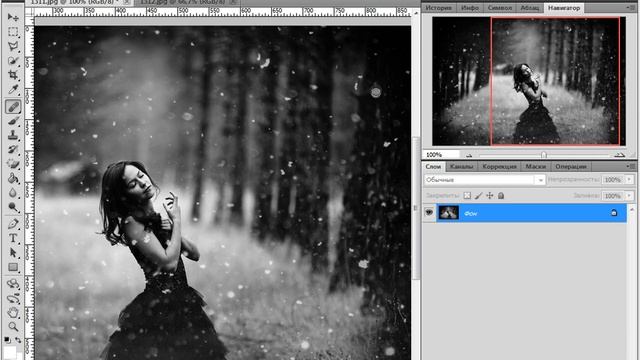Screen dimensions: 640x360
Task: Open the Navigator panel options menu
Action: pos(631,7)
